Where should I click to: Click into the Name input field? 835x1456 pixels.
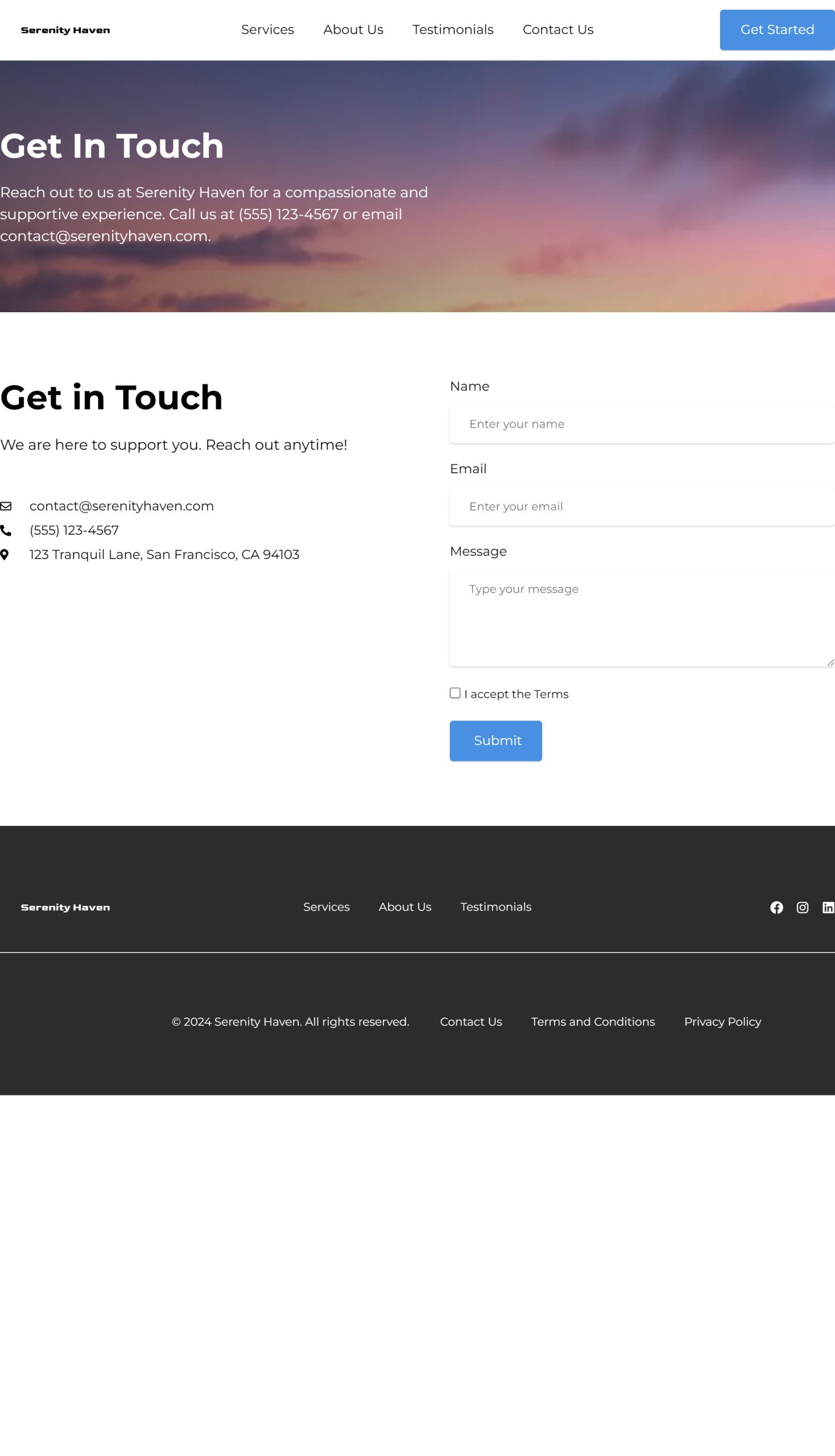(x=641, y=424)
